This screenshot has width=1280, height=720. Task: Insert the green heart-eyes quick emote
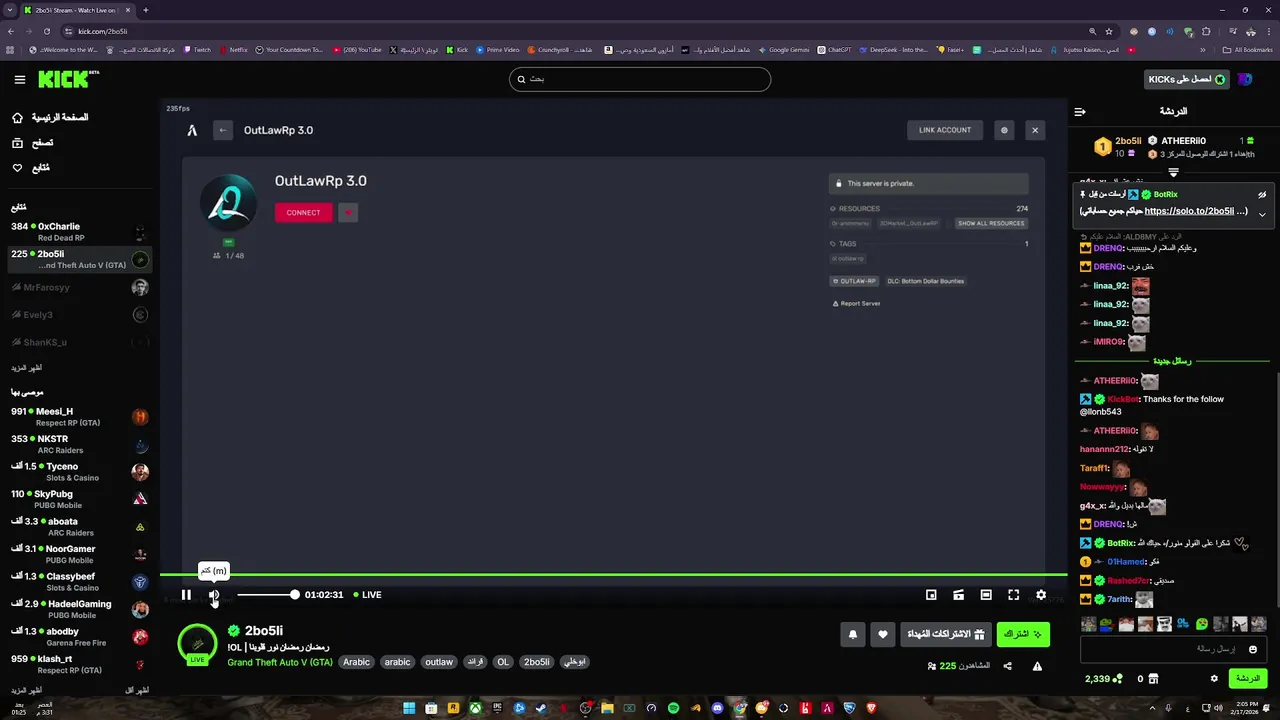1202,624
